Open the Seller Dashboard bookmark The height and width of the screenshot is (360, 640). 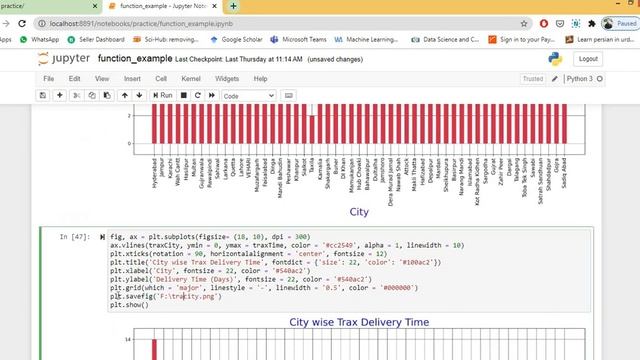click(96, 40)
